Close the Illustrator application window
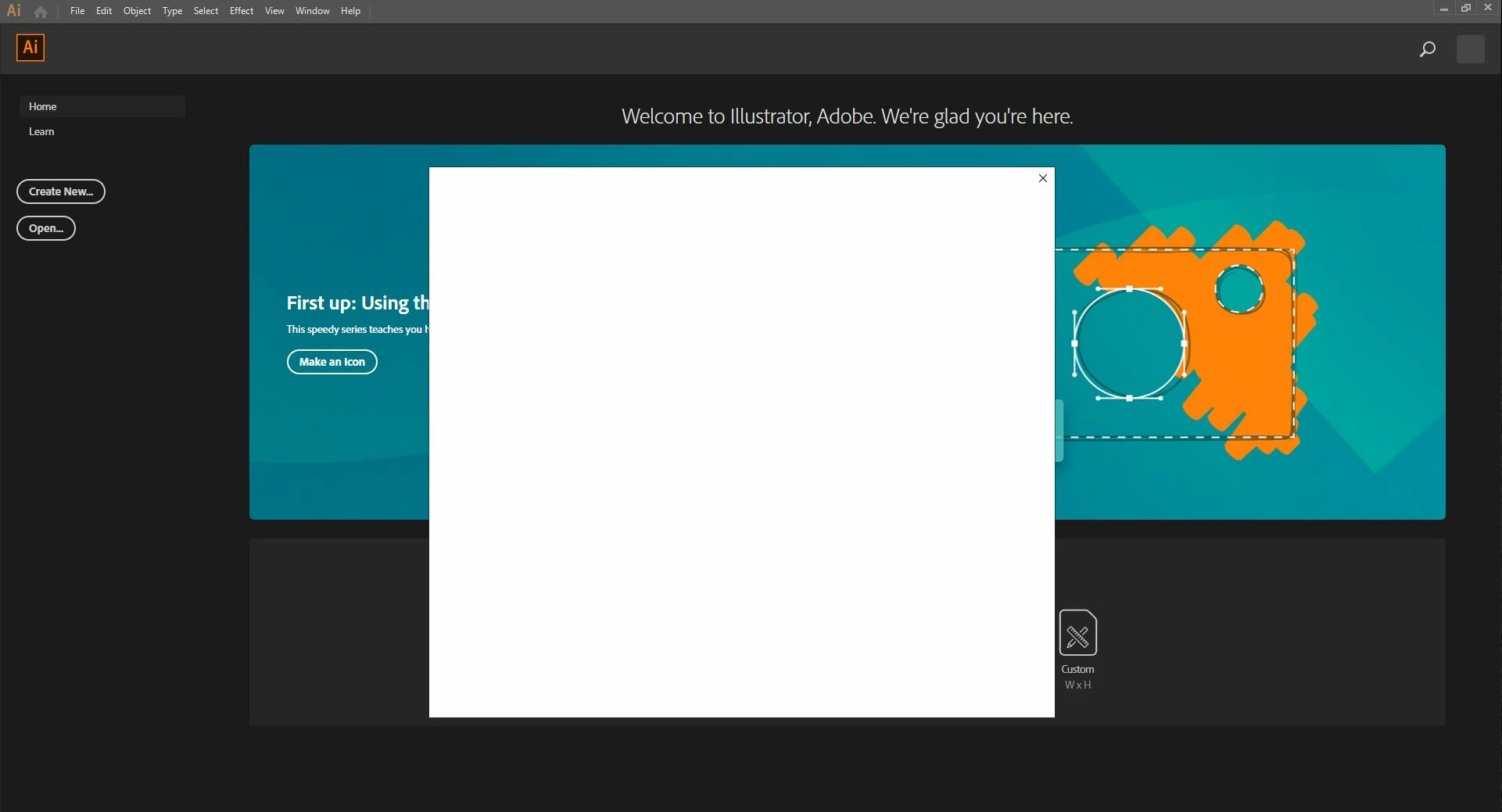 pos(1488,8)
